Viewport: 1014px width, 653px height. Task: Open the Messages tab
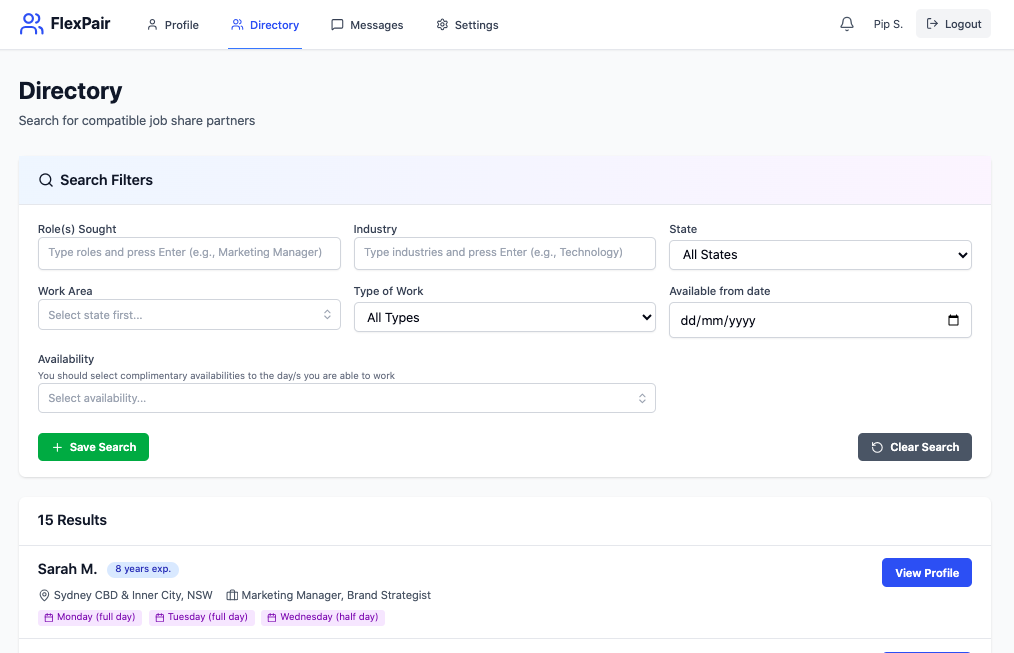pyautogui.click(x=367, y=25)
